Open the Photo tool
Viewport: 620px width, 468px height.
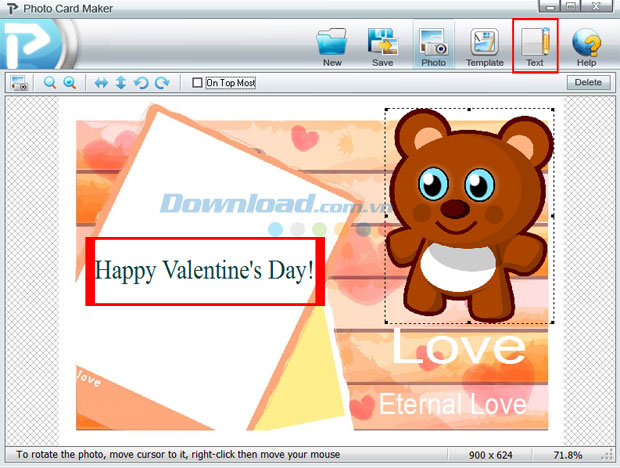point(433,46)
